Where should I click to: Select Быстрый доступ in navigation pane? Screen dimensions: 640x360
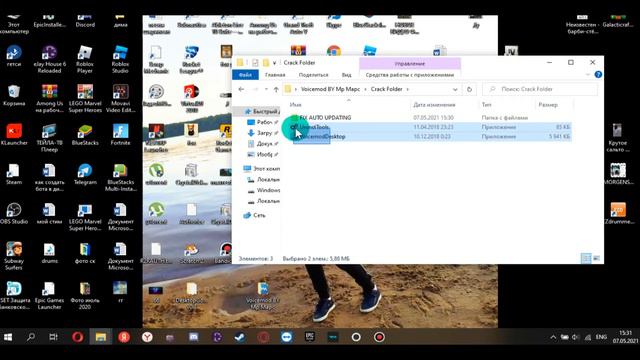coord(262,111)
